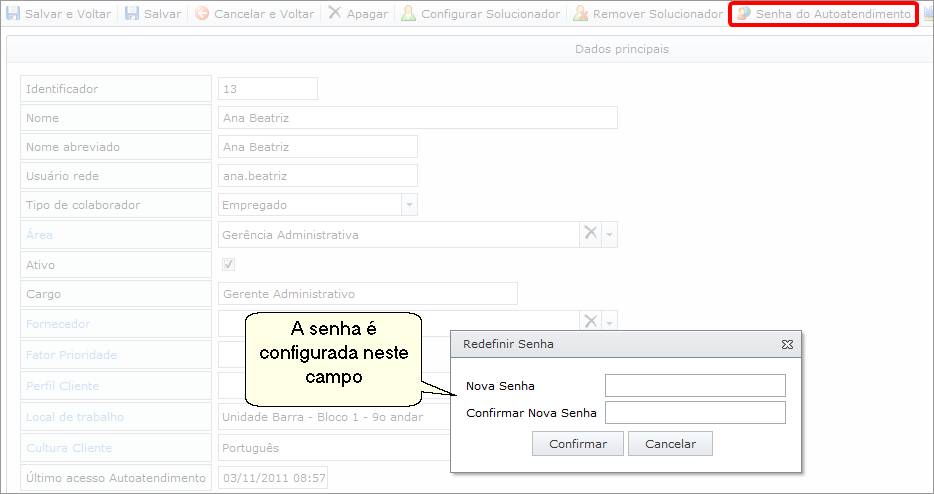Clear the Área field with X icon
This screenshot has height=494, width=934.
tap(590, 234)
